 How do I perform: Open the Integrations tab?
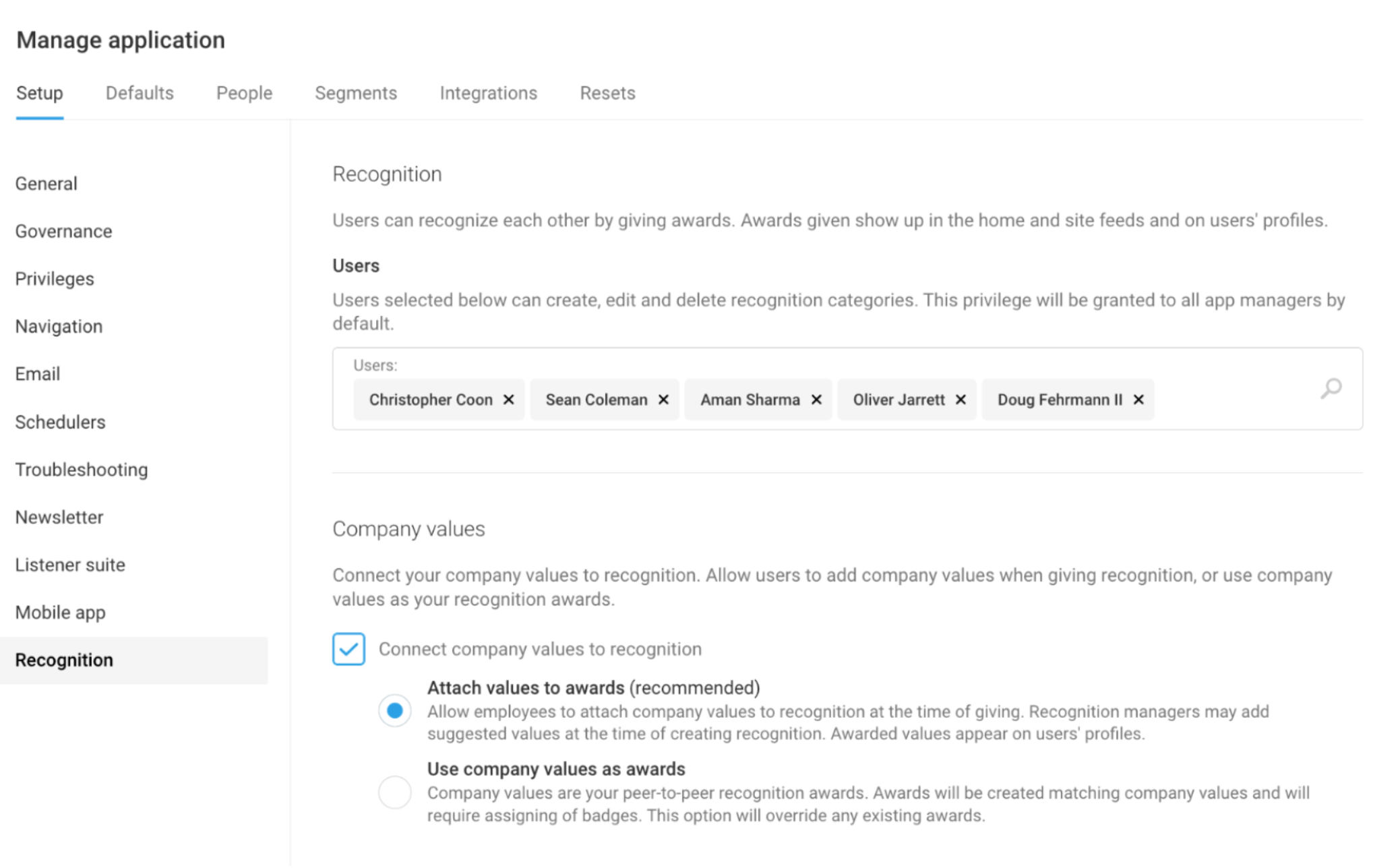pyautogui.click(x=488, y=93)
